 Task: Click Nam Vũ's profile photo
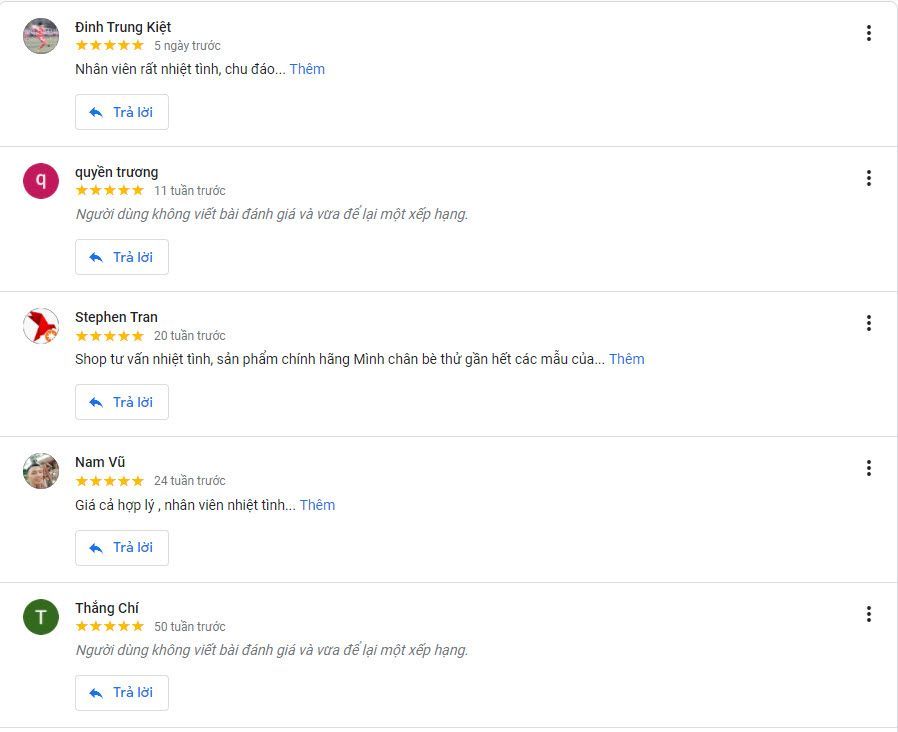pos(41,471)
